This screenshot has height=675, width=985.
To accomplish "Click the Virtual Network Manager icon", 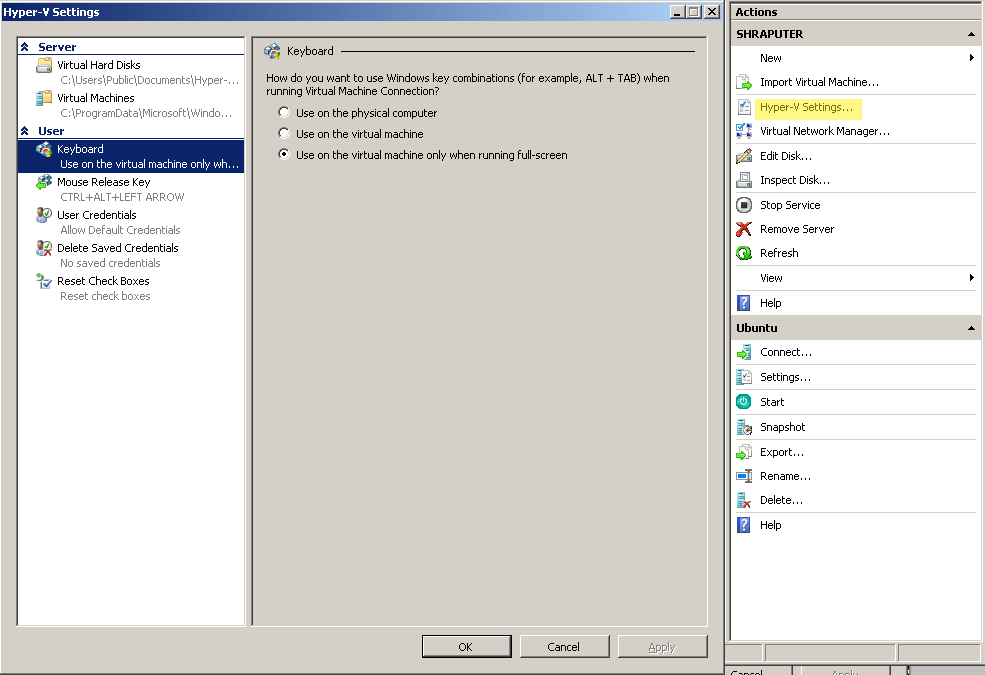I will tap(744, 131).
